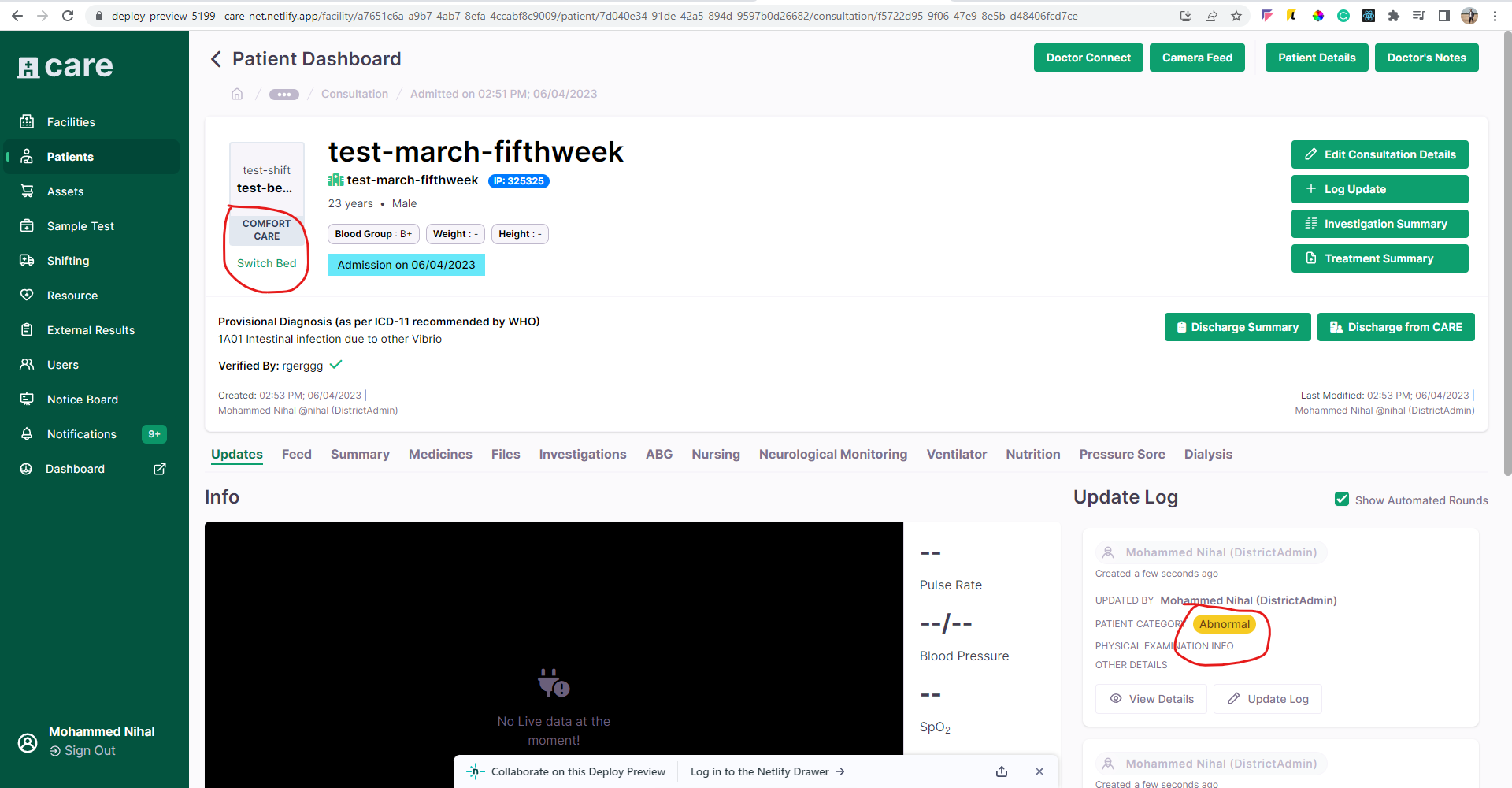The height and width of the screenshot is (788, 1512).
Task: Click Switch Bed under COMFORT CARE
Action: 265,263
